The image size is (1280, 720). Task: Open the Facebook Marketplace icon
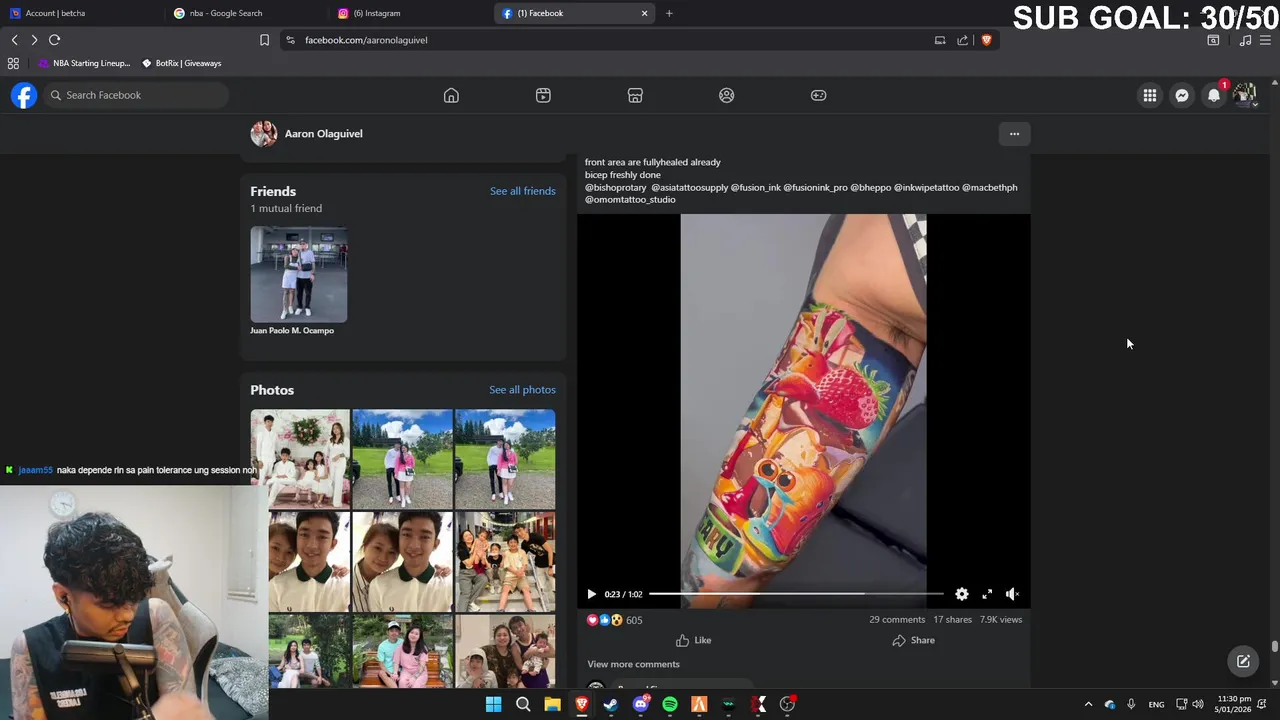coord(635,95)
